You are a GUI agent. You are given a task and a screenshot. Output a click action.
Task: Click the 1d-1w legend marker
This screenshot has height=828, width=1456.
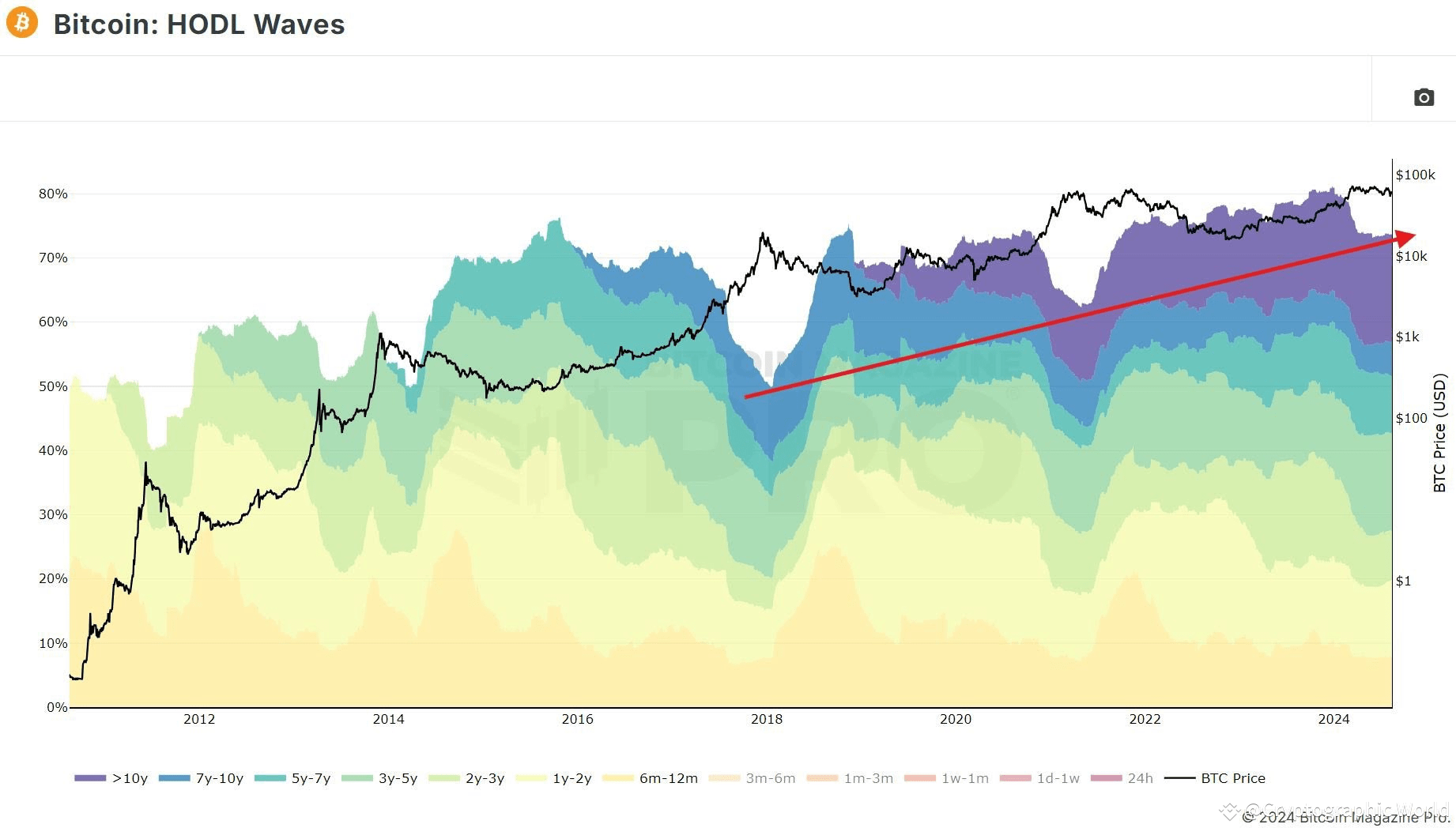(x=1015, y=778)
